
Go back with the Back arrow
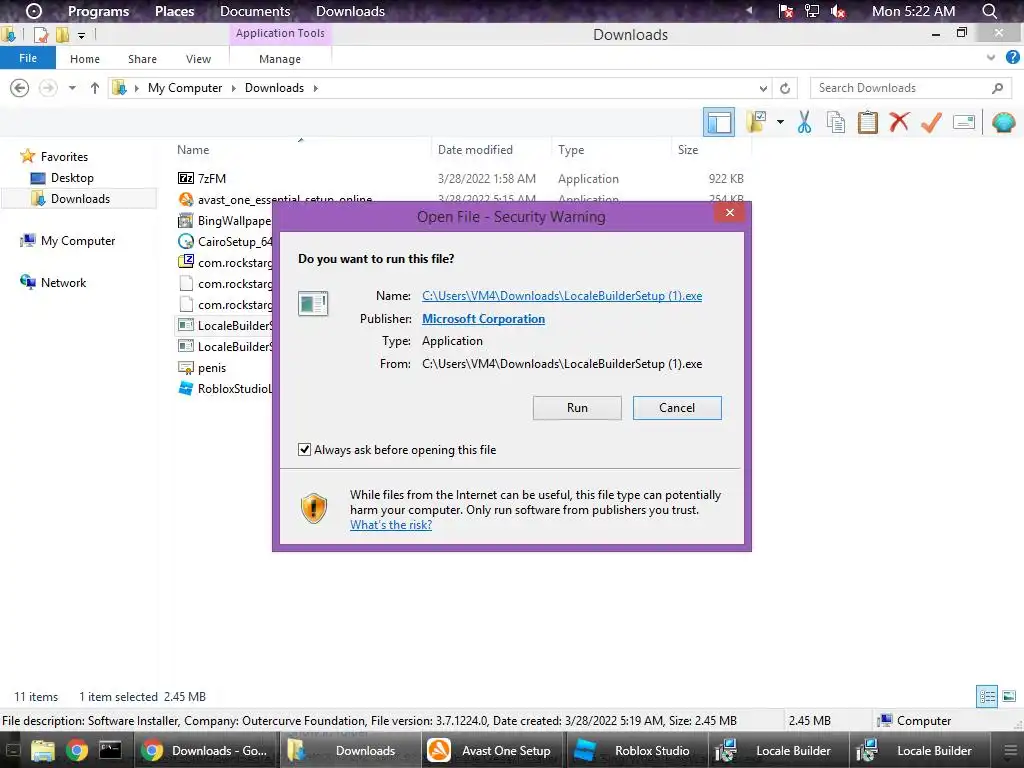20,88
